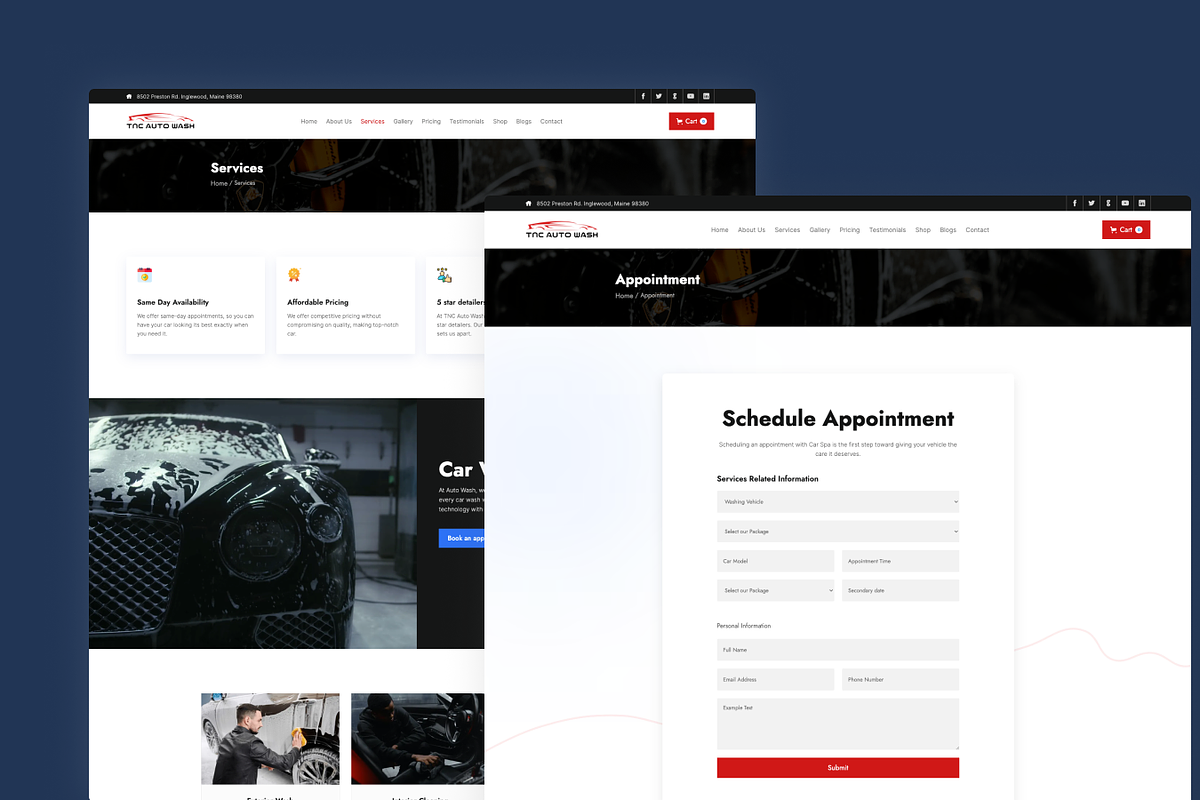Click the Example Text message textarea
1200x800 pixels.
838,724
